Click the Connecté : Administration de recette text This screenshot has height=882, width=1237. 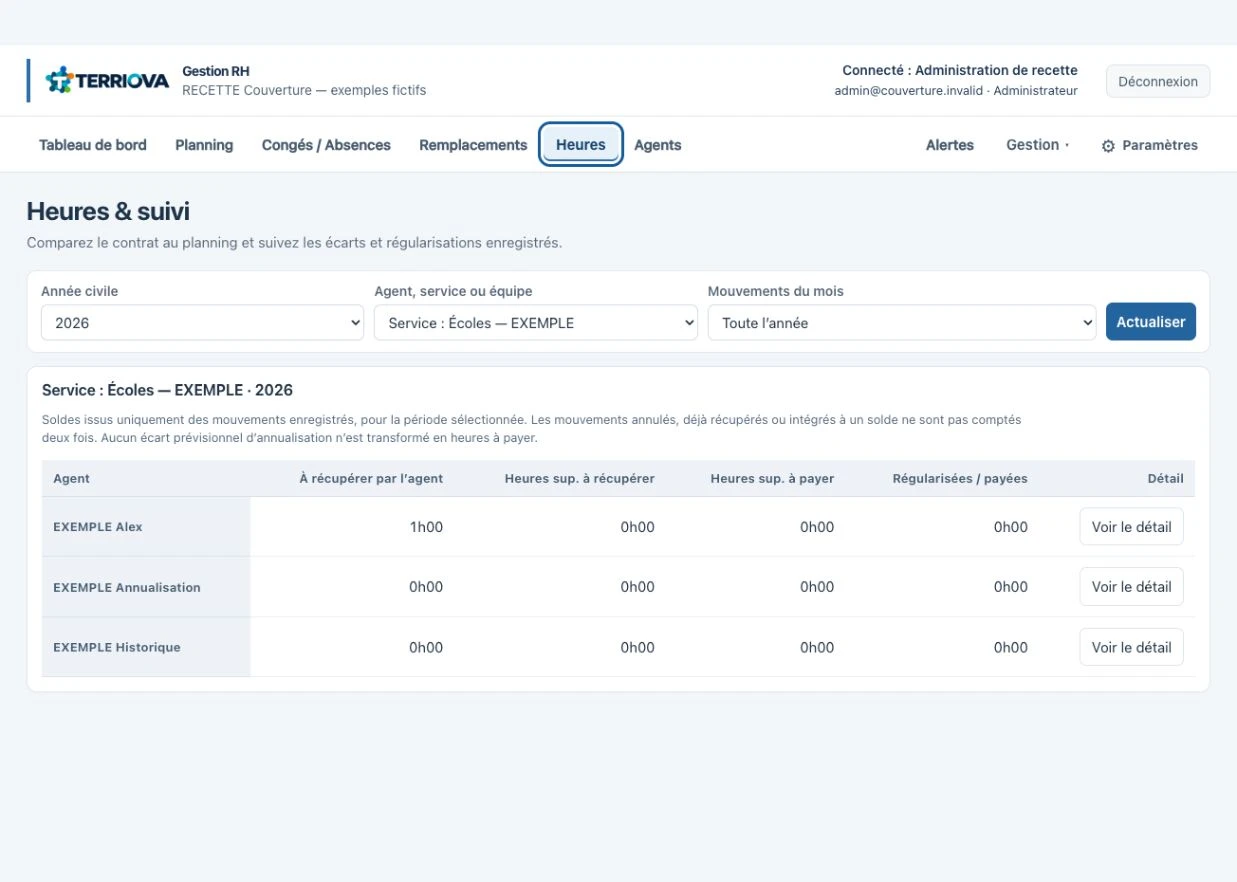960,70
